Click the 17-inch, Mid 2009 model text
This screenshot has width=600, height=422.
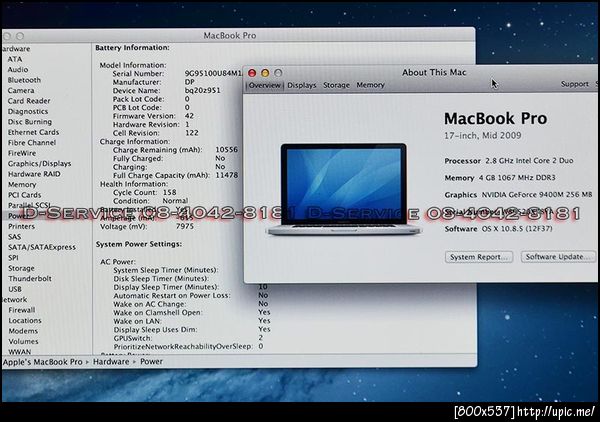[483, 135]
